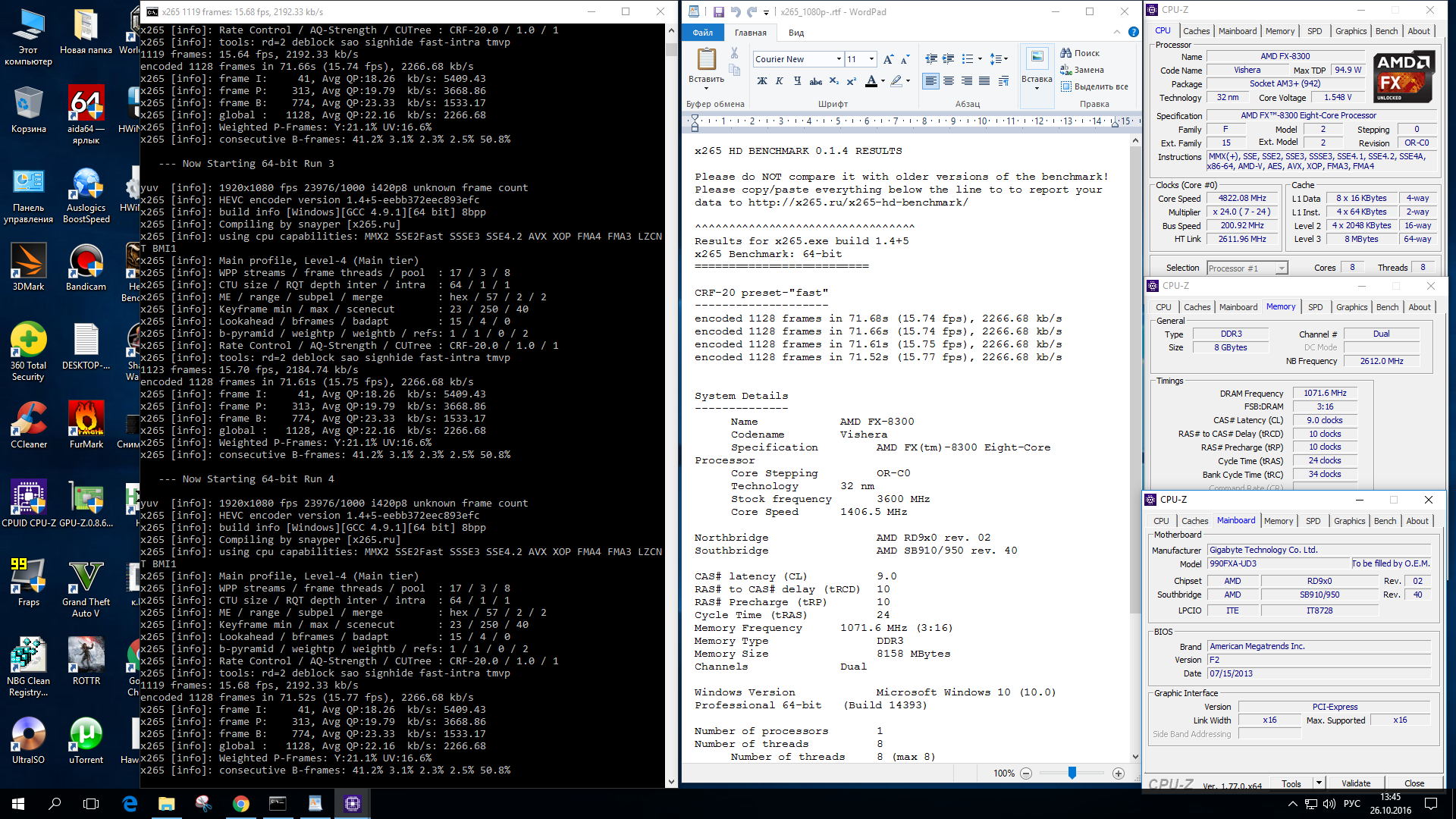1456x819 pixels.
Task: Click the bulleted list icon
Action: [968, 59]
